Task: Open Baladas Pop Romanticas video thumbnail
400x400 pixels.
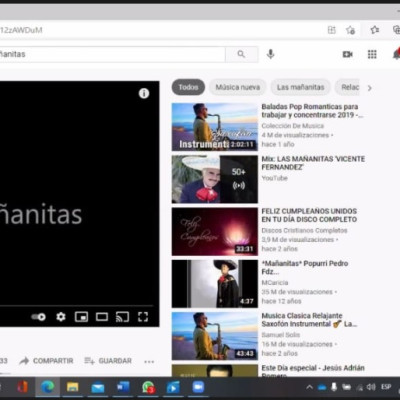Action: pos(215,127)
